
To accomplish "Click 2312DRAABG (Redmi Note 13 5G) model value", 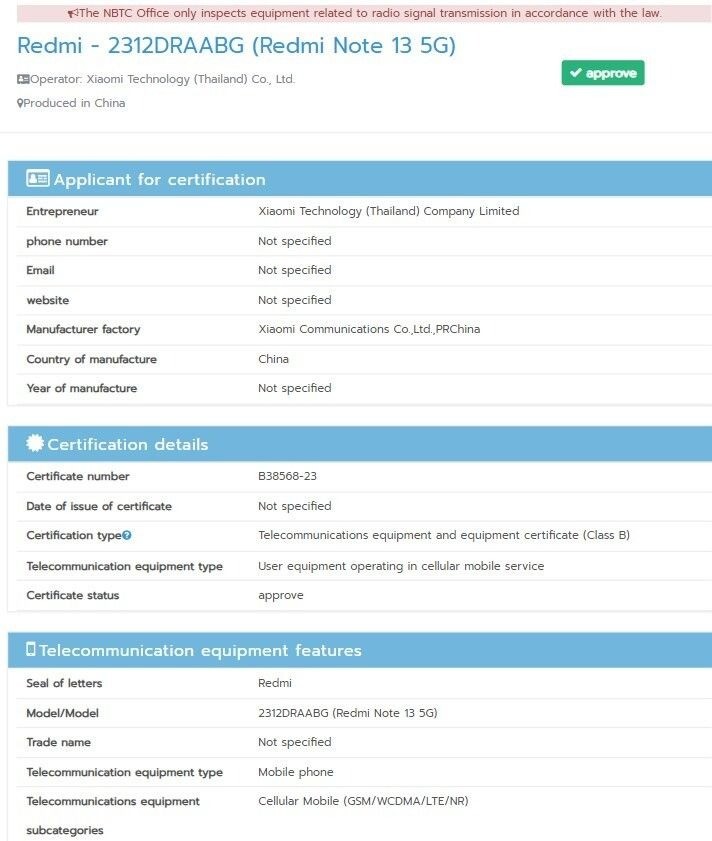I will (x=348, y=713).
